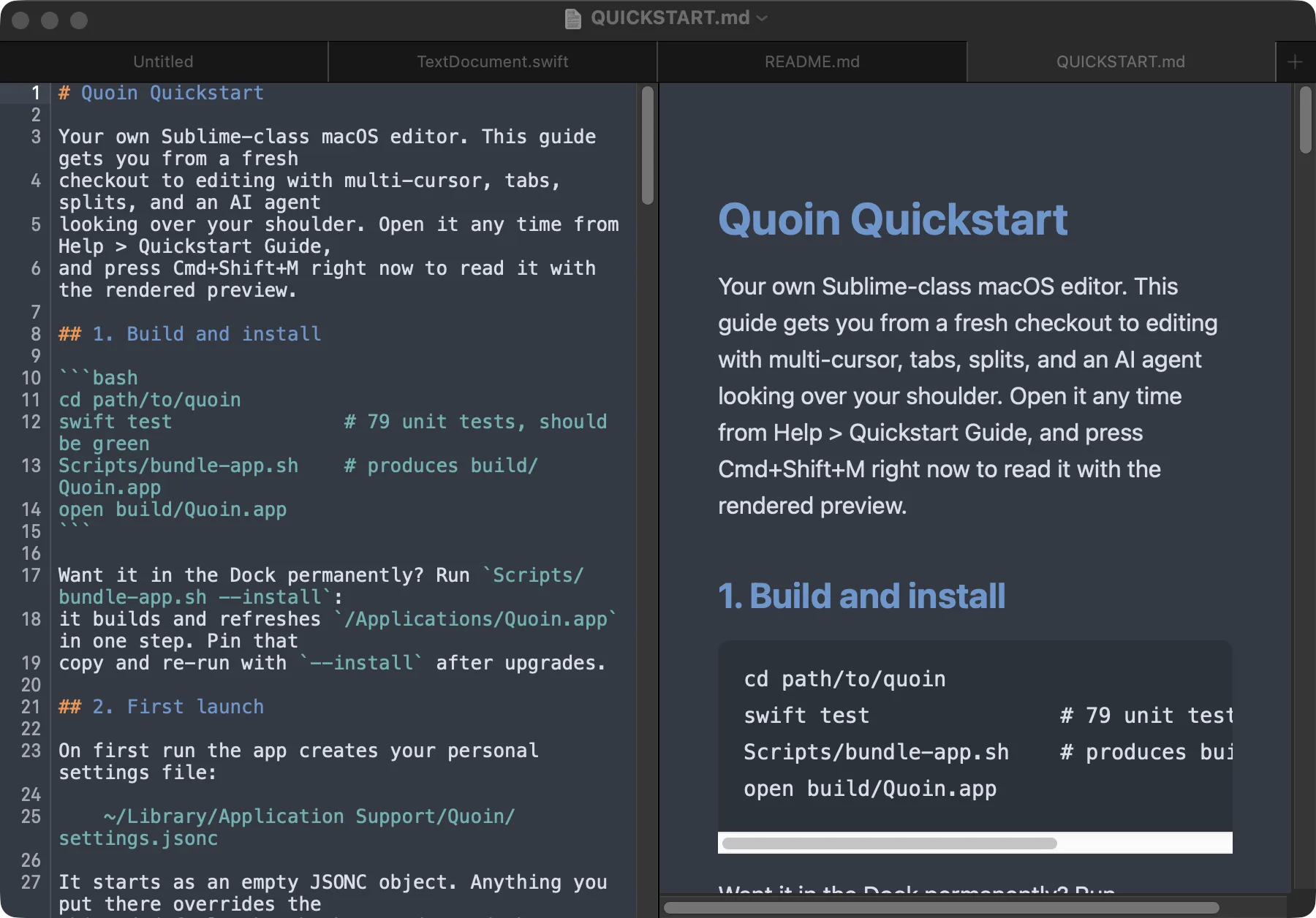Image resolution: width=1316 pixels, height=918 pixels.
Task: Switch to the Untitled tab
Action: point(163,62)
